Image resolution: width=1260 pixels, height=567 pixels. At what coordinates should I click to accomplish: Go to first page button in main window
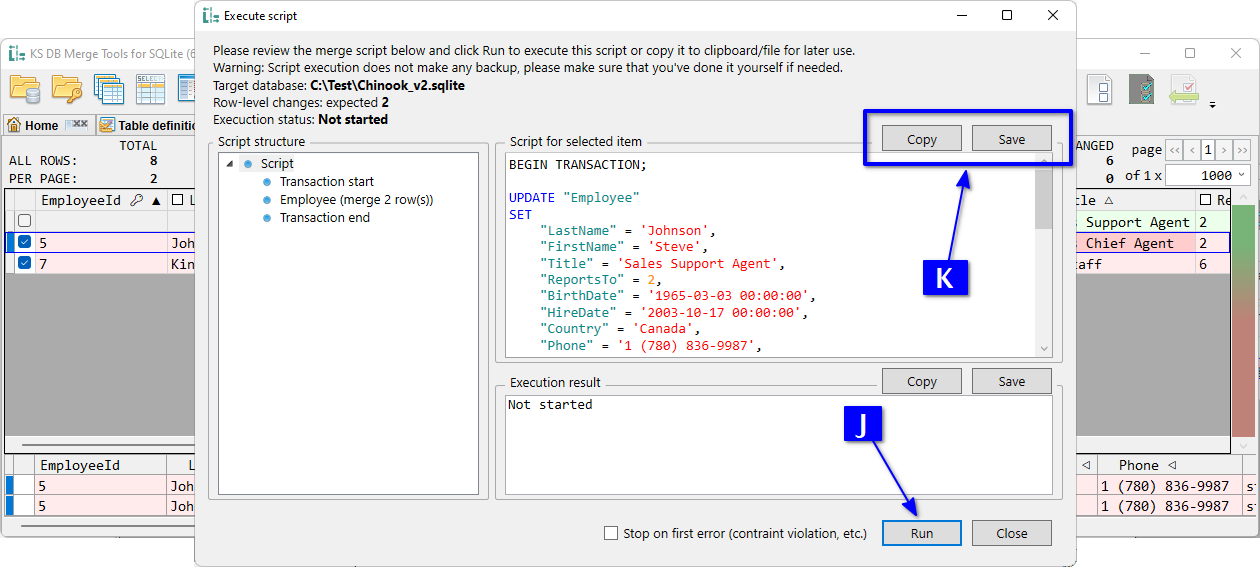click(x=1175, y=150)
